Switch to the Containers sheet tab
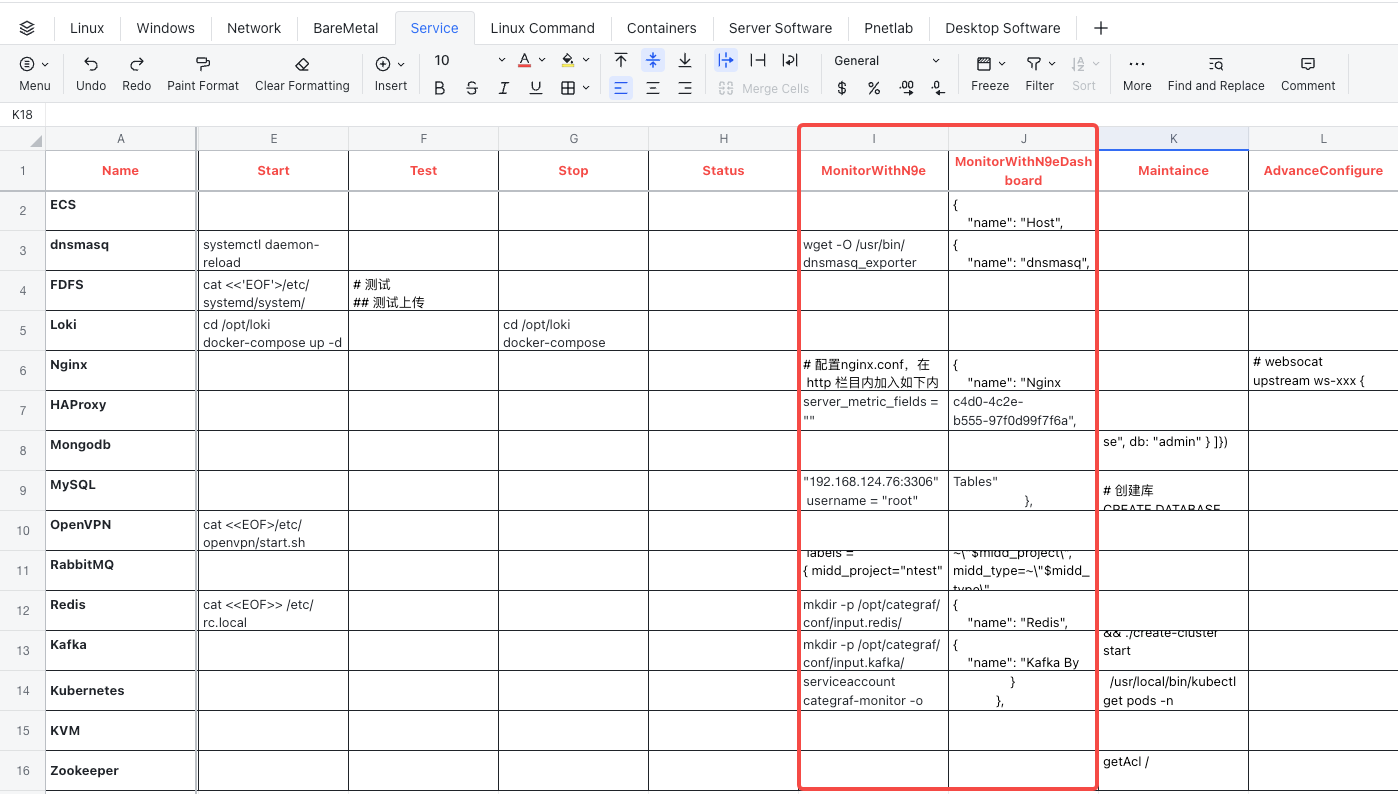 (662, 28)
